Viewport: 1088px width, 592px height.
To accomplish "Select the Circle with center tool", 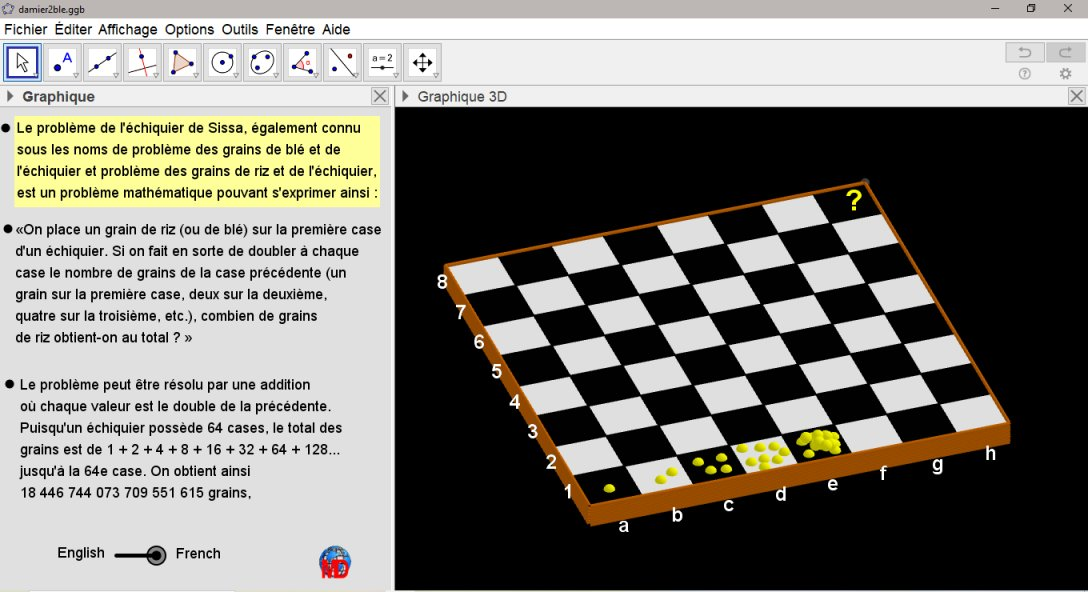I will click(x=223, y=62).
